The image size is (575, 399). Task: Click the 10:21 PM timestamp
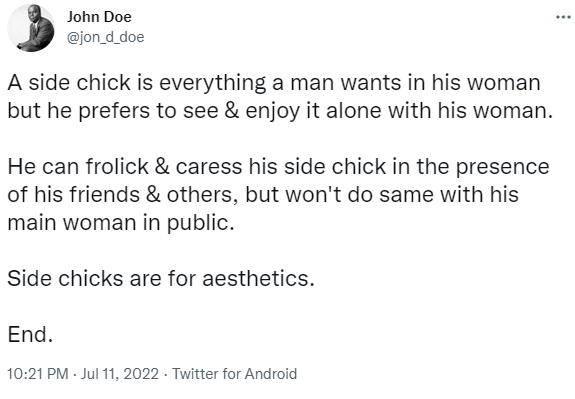(38, 374)
